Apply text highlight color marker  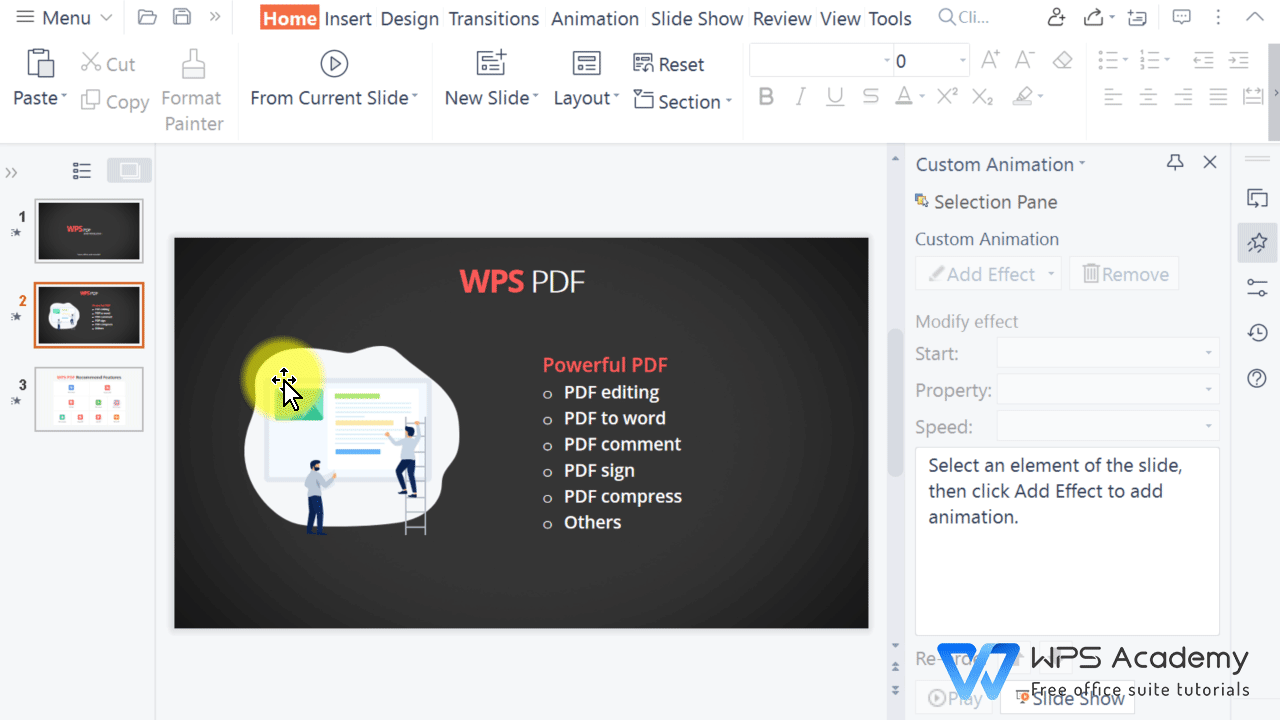(1022, 97)
